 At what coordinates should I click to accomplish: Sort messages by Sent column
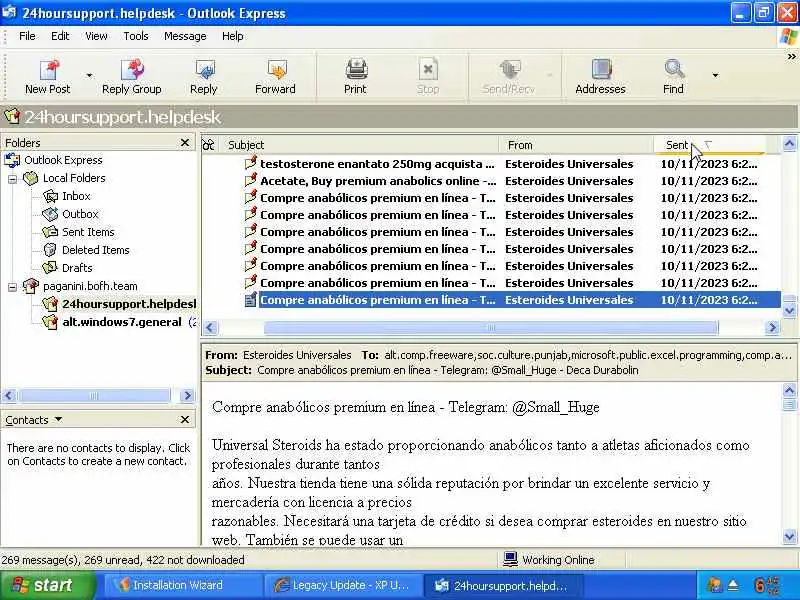(710, 145)
